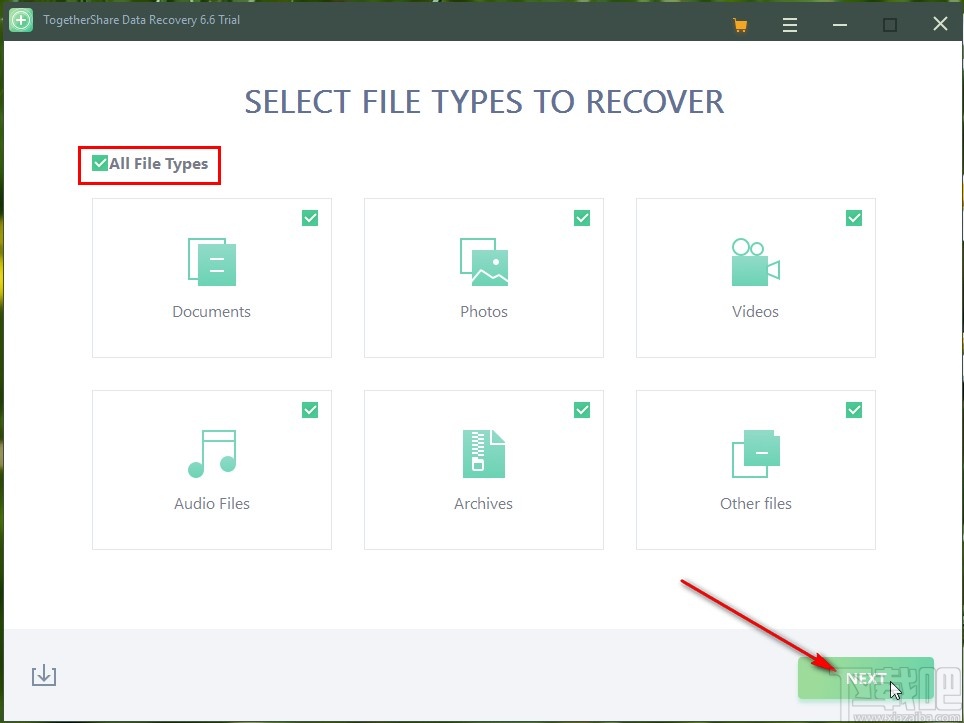
Task: Click the Audio Files card area
Action: coord(211,470)
